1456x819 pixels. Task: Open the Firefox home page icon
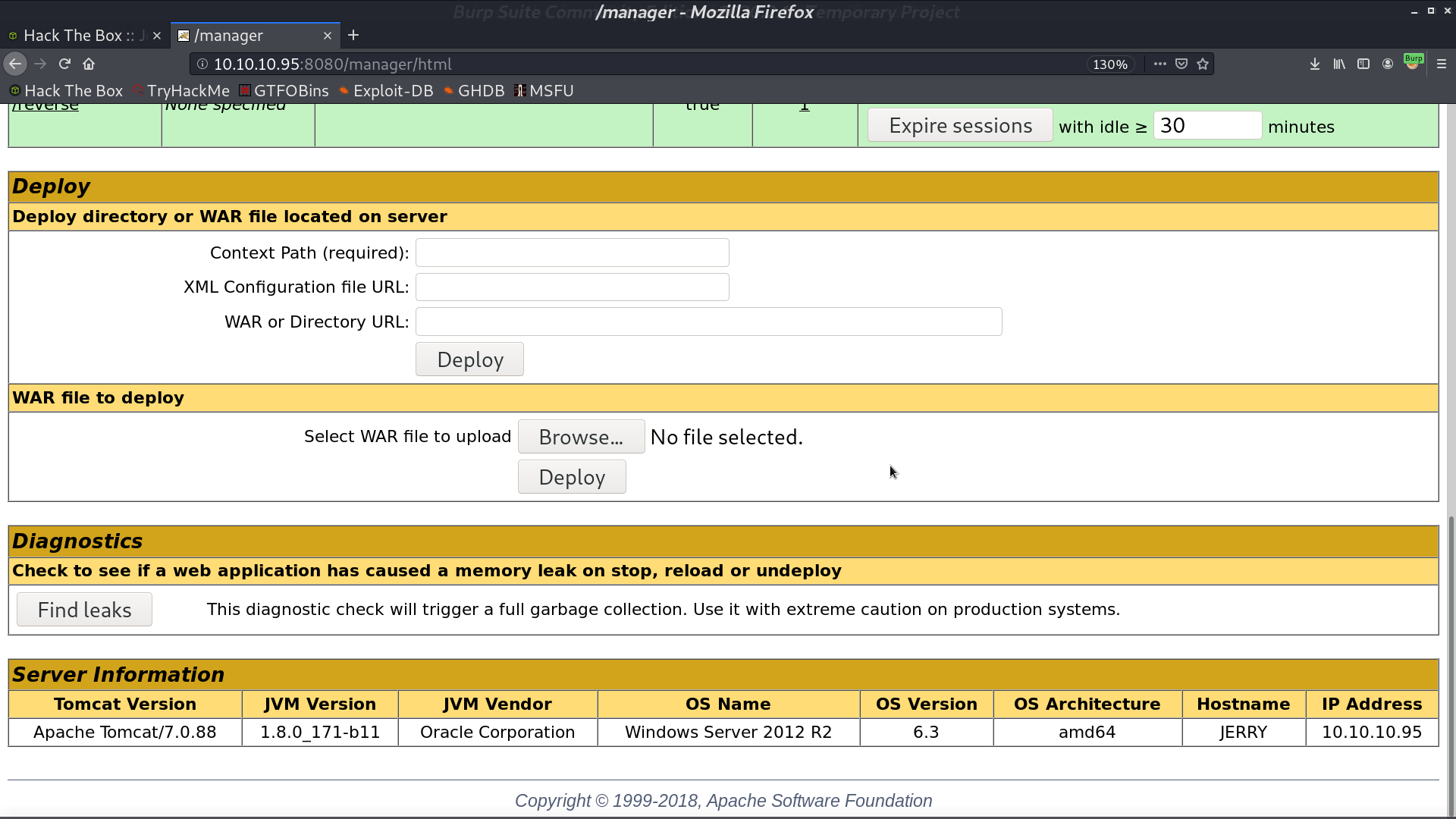coord(89,64)
